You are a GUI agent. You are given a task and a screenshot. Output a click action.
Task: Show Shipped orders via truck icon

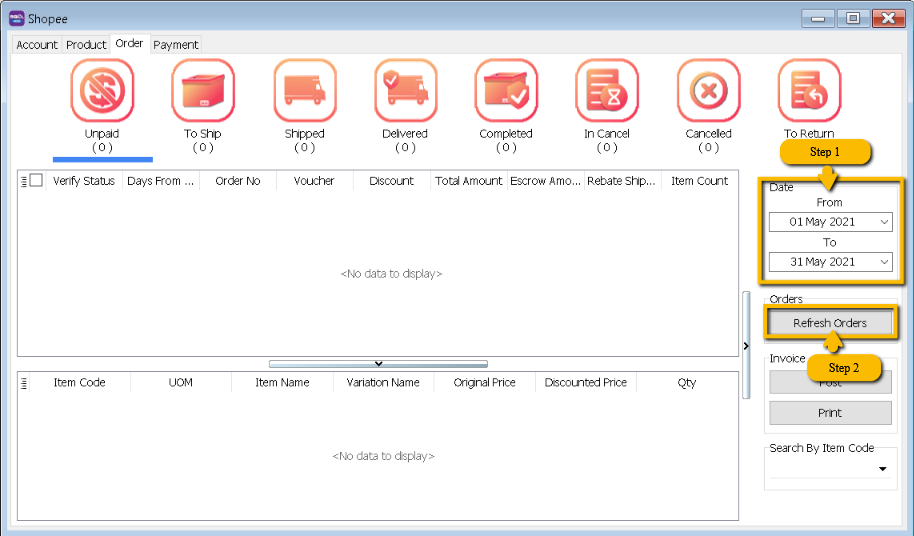tap(305, 91)
